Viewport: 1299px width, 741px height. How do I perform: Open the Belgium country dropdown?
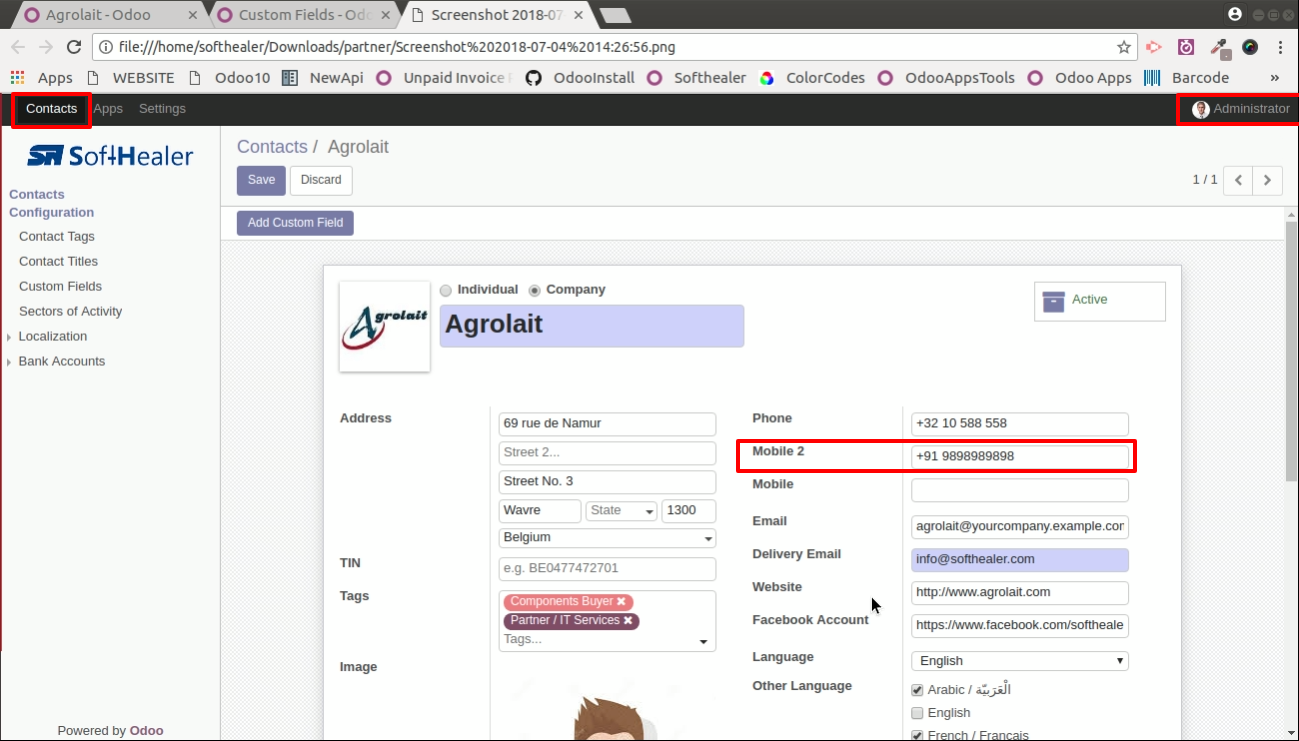point(608,538)
